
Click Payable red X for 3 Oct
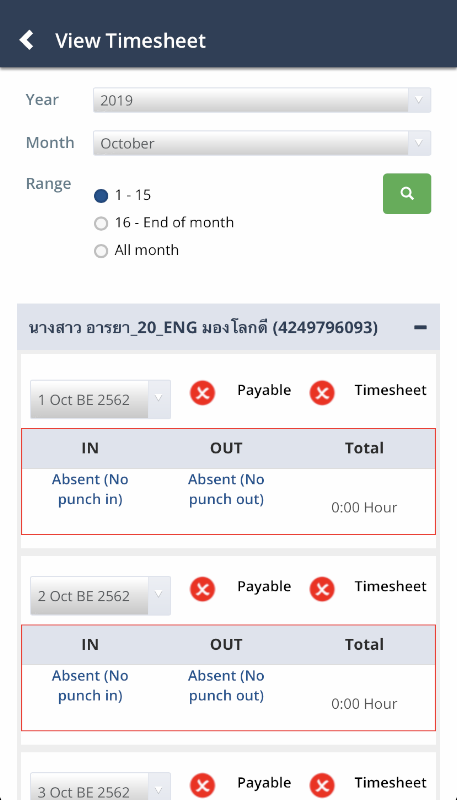202,786
